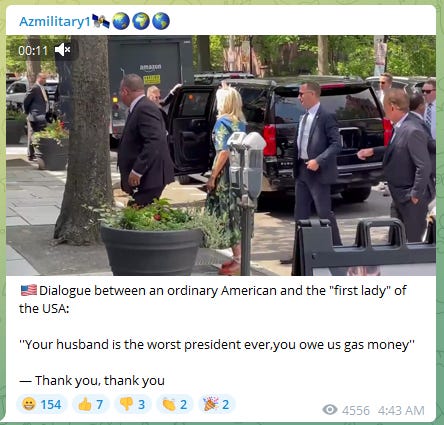Add a thumbs down reaction showing 3
The height and width of the screenshot is (425, 444).
pyautogui.click(x=132, y=404)
